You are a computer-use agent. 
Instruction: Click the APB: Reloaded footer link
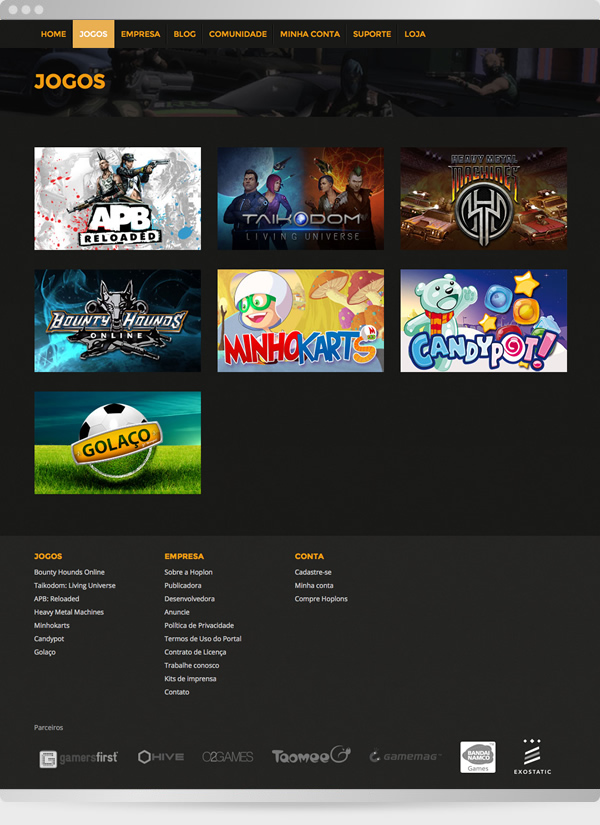56,599
